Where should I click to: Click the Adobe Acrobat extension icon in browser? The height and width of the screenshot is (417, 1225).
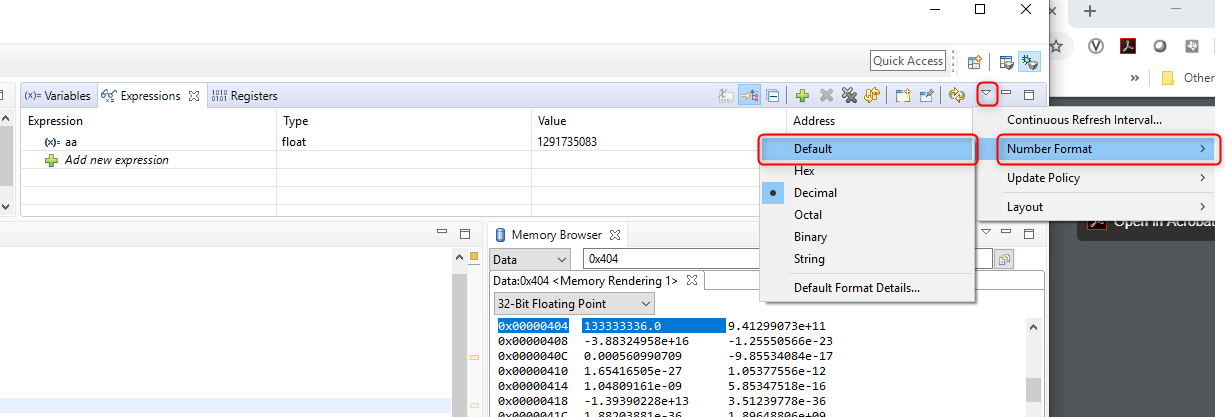pos(1127,45)
